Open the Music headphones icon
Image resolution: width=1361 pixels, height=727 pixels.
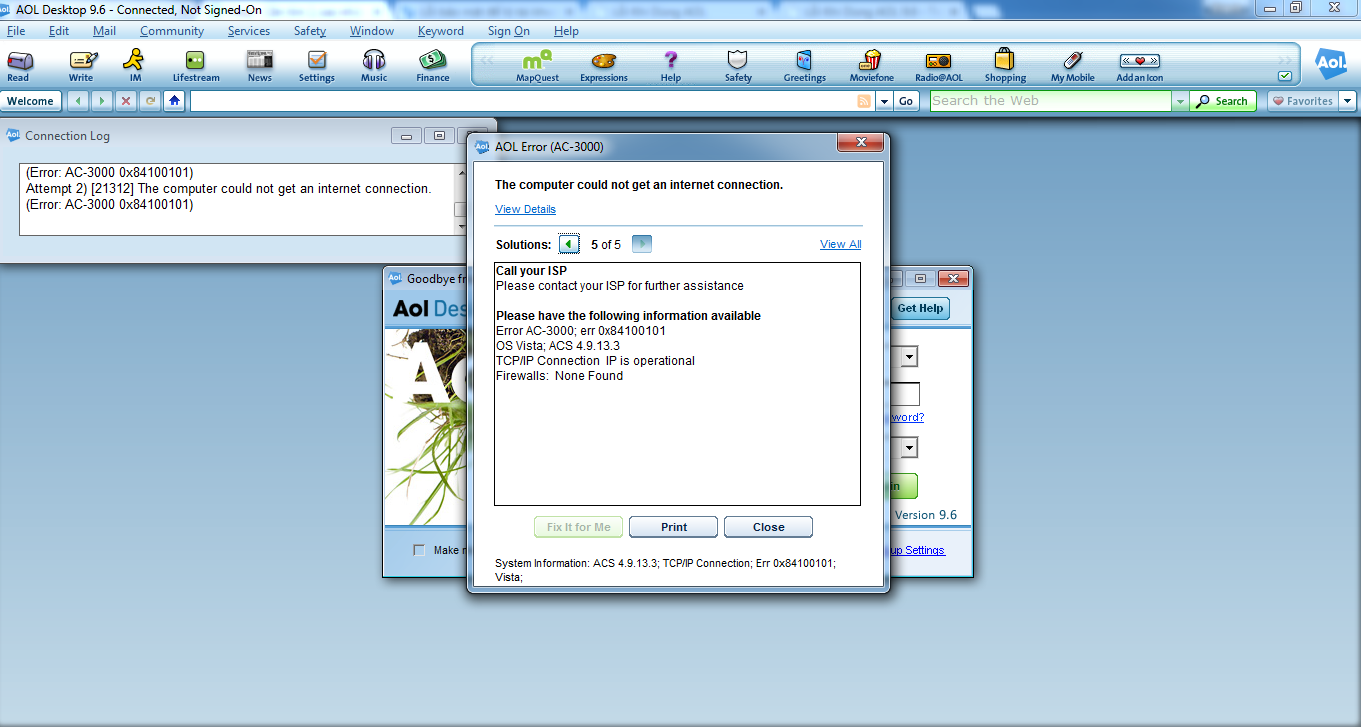[x=374, y=66]
